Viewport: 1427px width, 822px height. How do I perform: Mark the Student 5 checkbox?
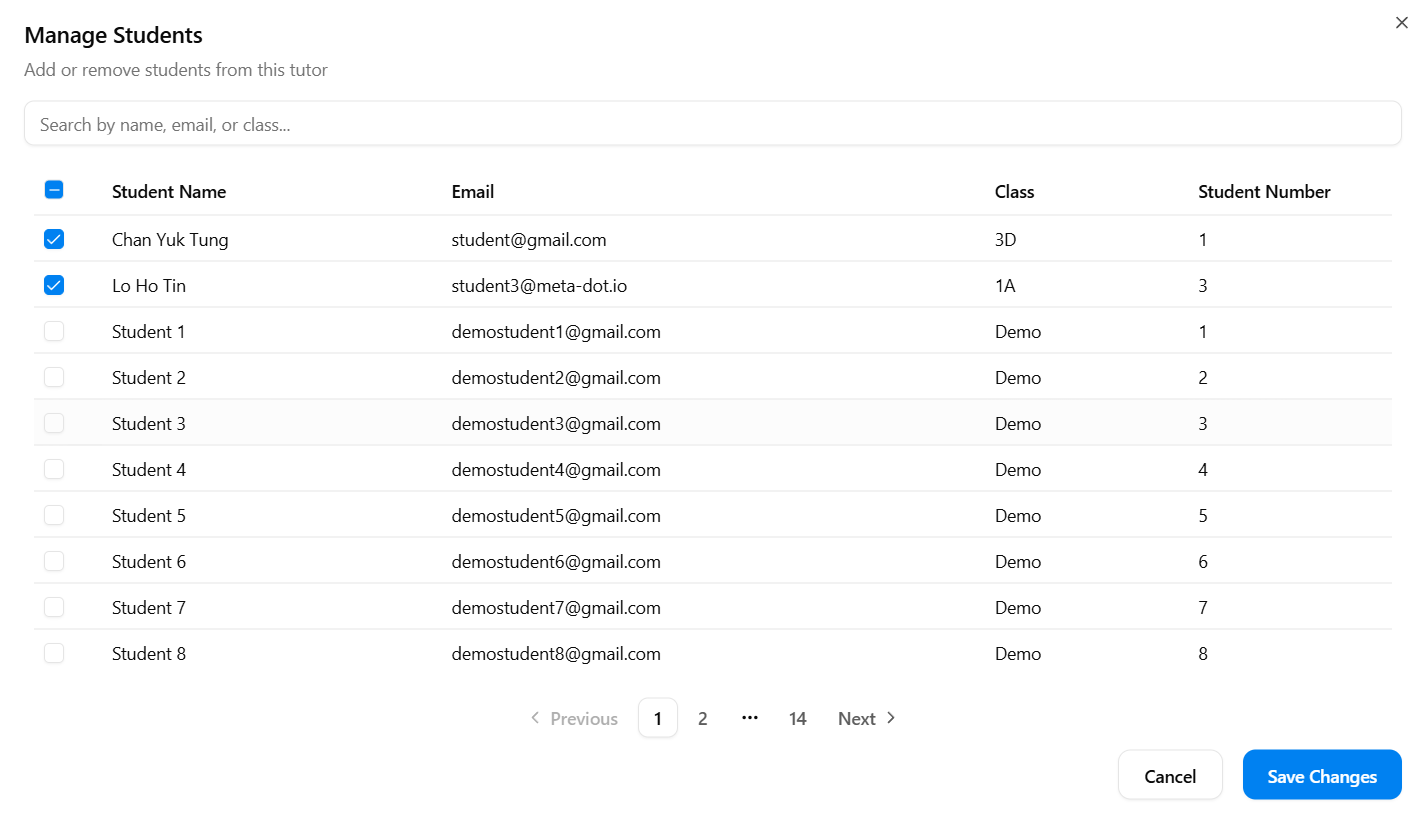tap(54, 515)
